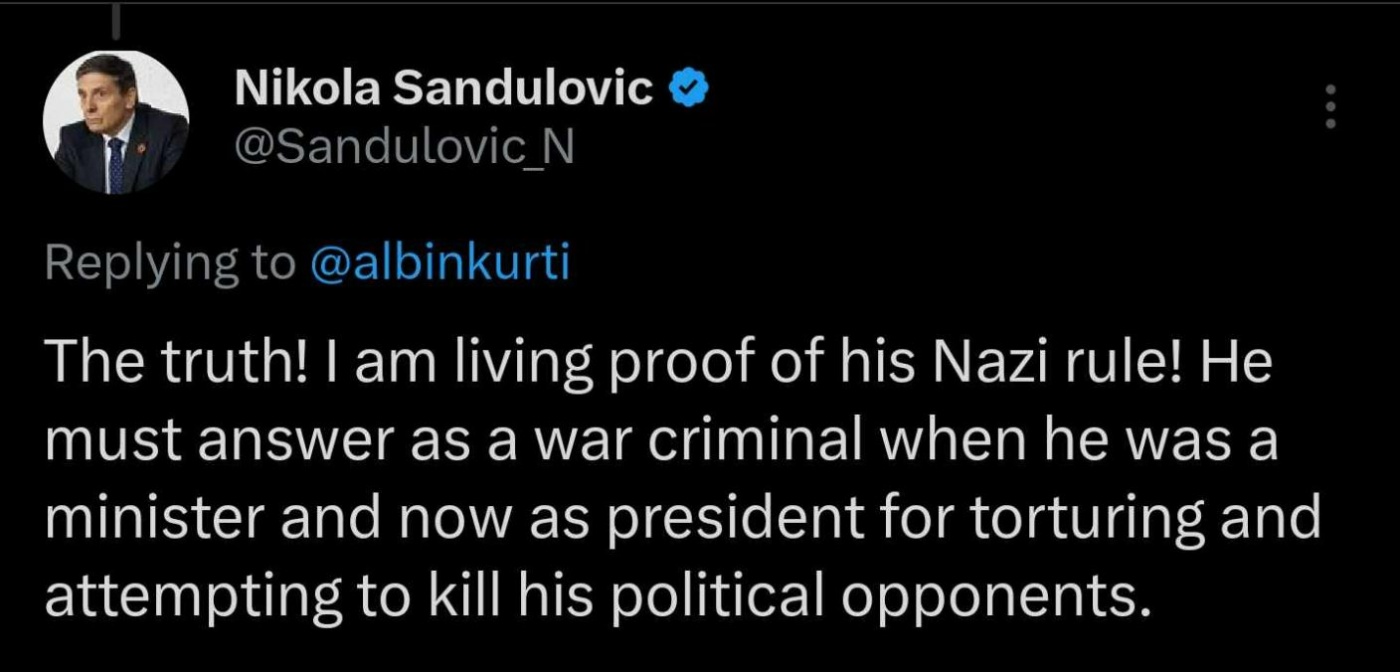
Task: Open the @Sandulovic_N handle link
Action: pos(403,150)
